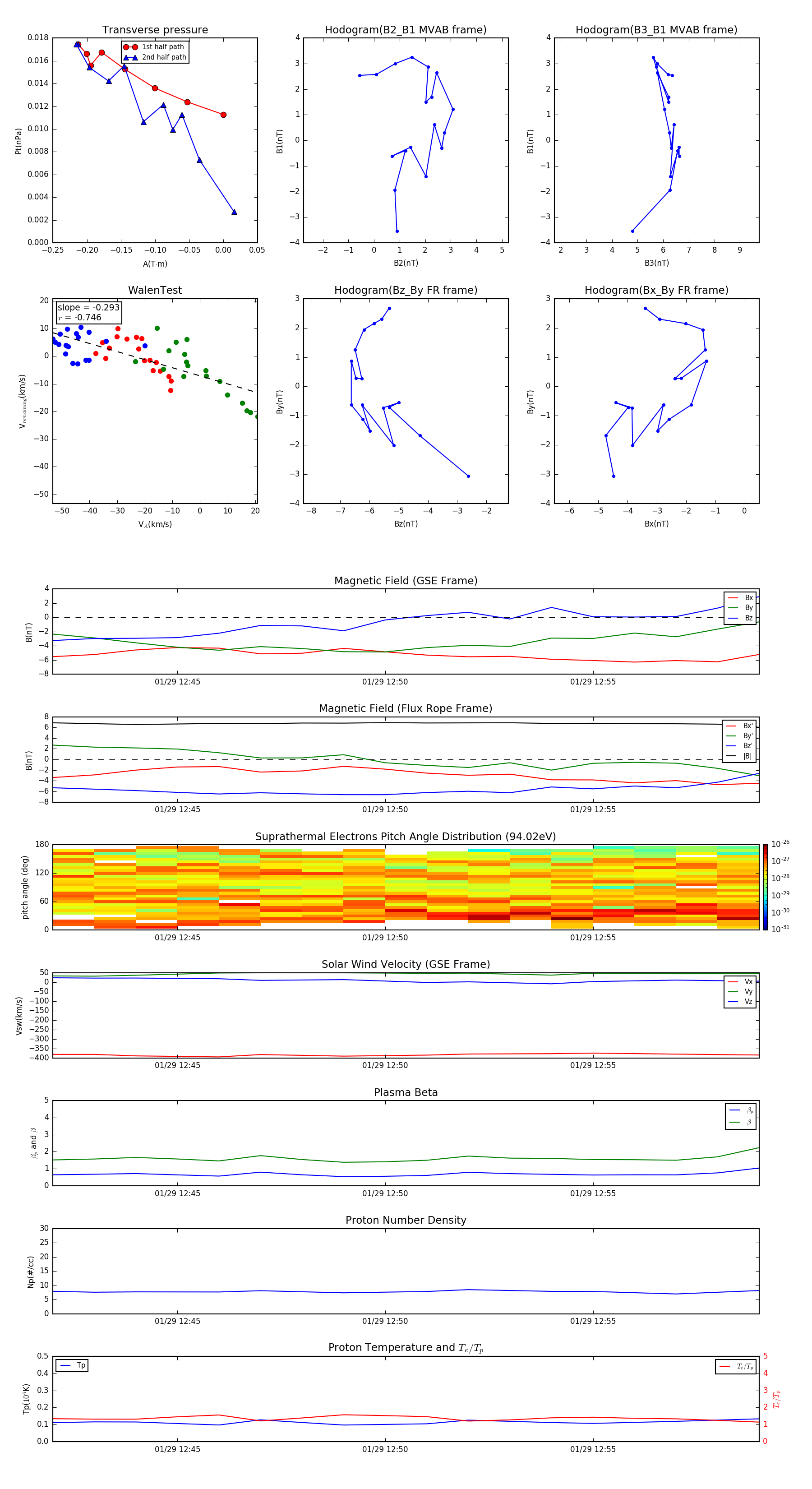Click the 'B2(nT)' axis label
Screen dimensions: 812x1489
point(406,263)
